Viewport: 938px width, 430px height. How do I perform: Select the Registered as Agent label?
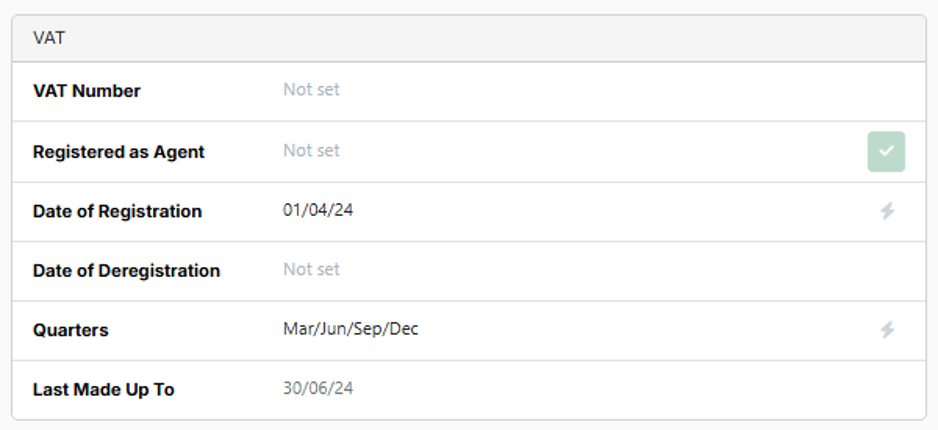click(x=118, y=152)
